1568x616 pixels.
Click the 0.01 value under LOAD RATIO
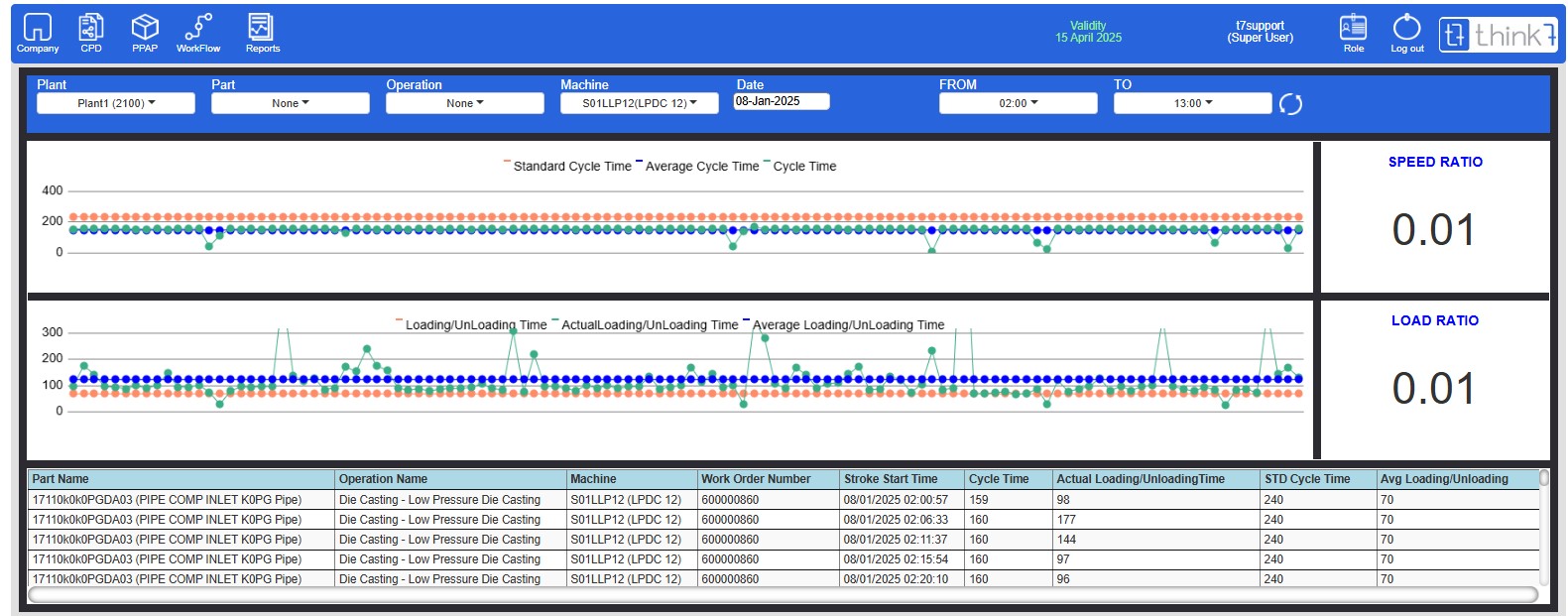1434,389
